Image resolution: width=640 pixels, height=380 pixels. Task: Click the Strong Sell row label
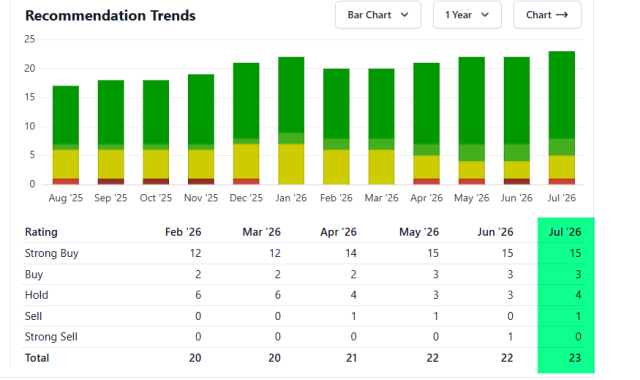pyautogui.click(x=51, y=337)
